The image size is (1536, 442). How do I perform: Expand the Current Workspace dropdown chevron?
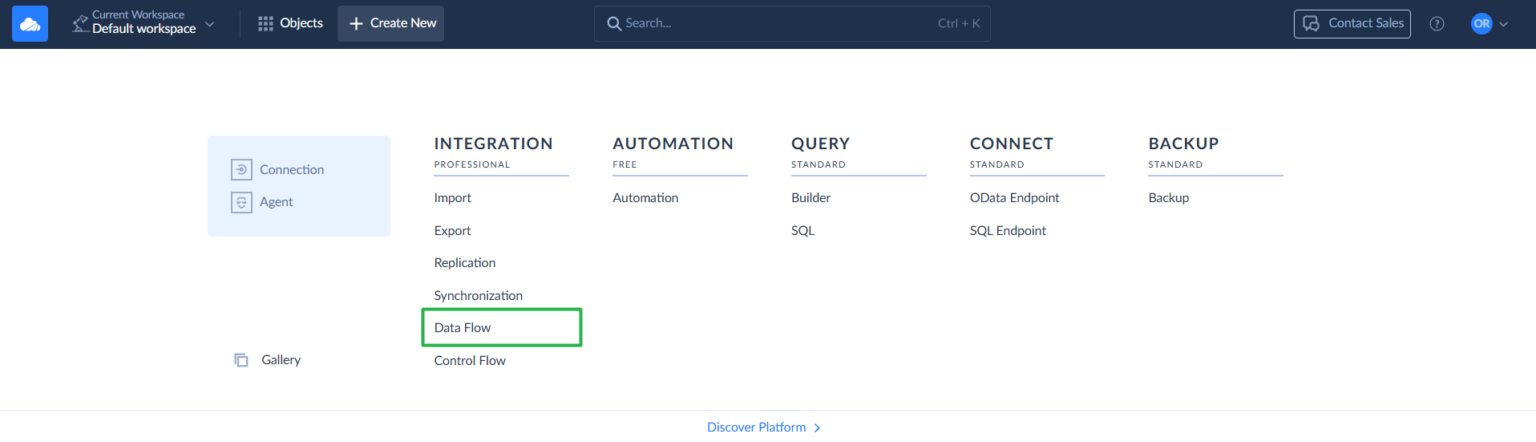coord(210,24)
